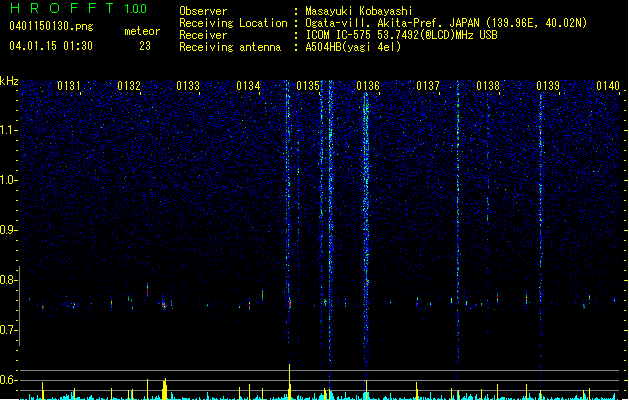Click the 0.7 kHz axis label

[x=9, y=330]
